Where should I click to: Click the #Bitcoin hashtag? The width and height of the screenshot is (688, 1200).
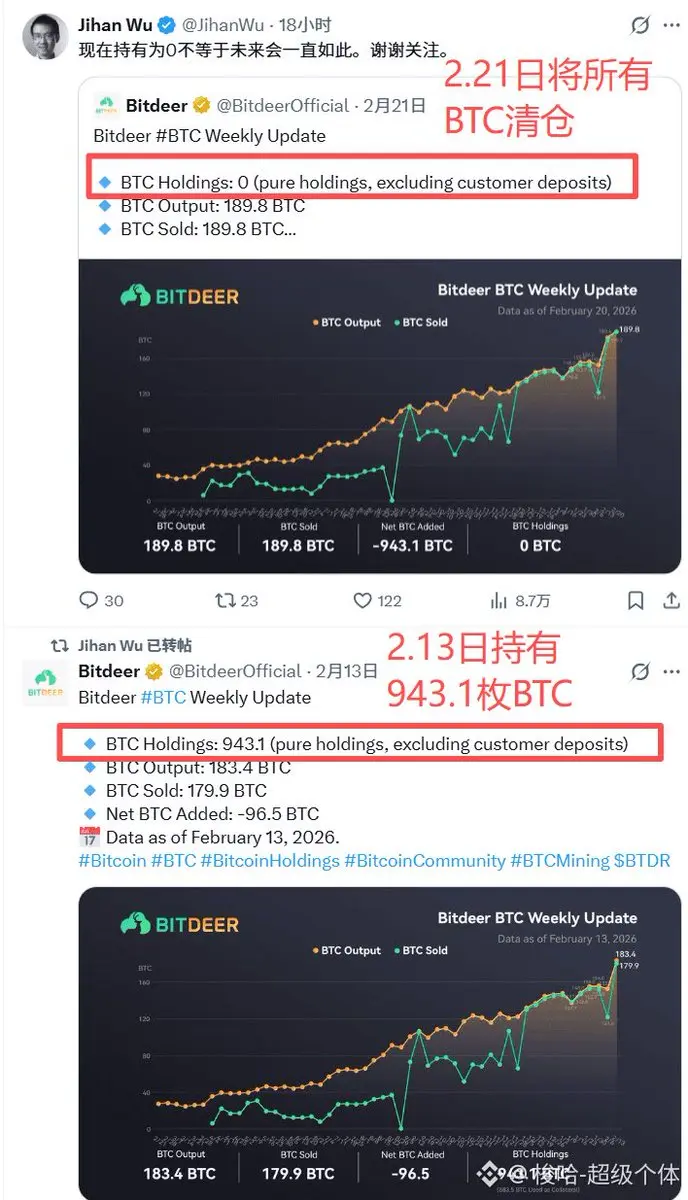[x=112, y=860]
